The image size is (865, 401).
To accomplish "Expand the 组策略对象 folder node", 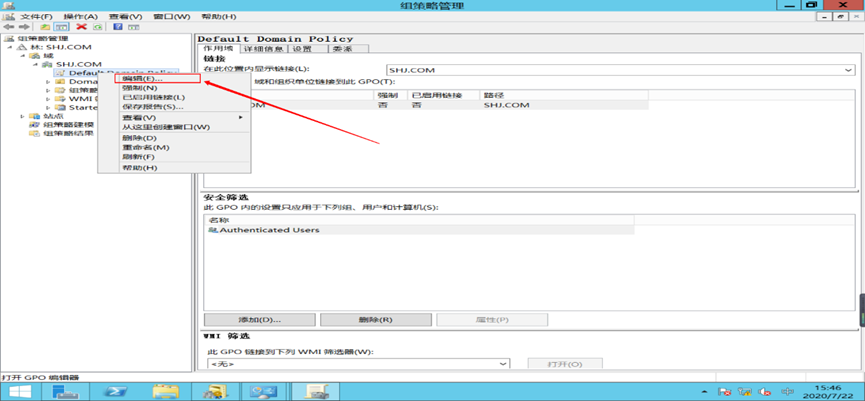I will point(48,90).
